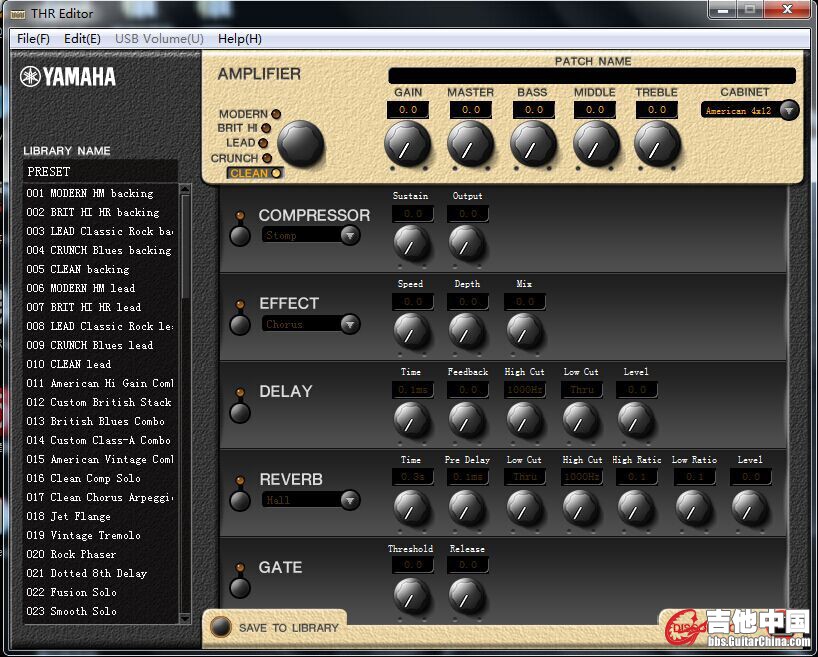Select the CRUNCH amp type
Screen dimensions: 818x657
(x=241, y=158)
